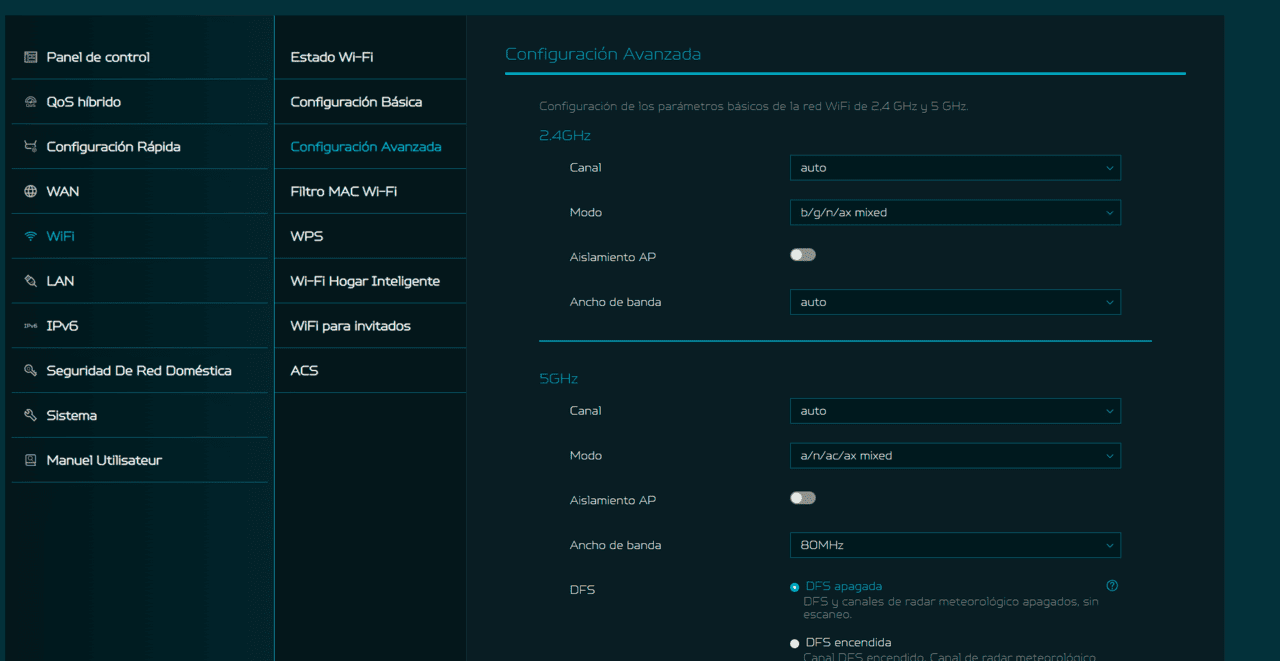The image size is (1280, 661).
Task: Click the DFS help question mark icon
Action: (1112, 586)
